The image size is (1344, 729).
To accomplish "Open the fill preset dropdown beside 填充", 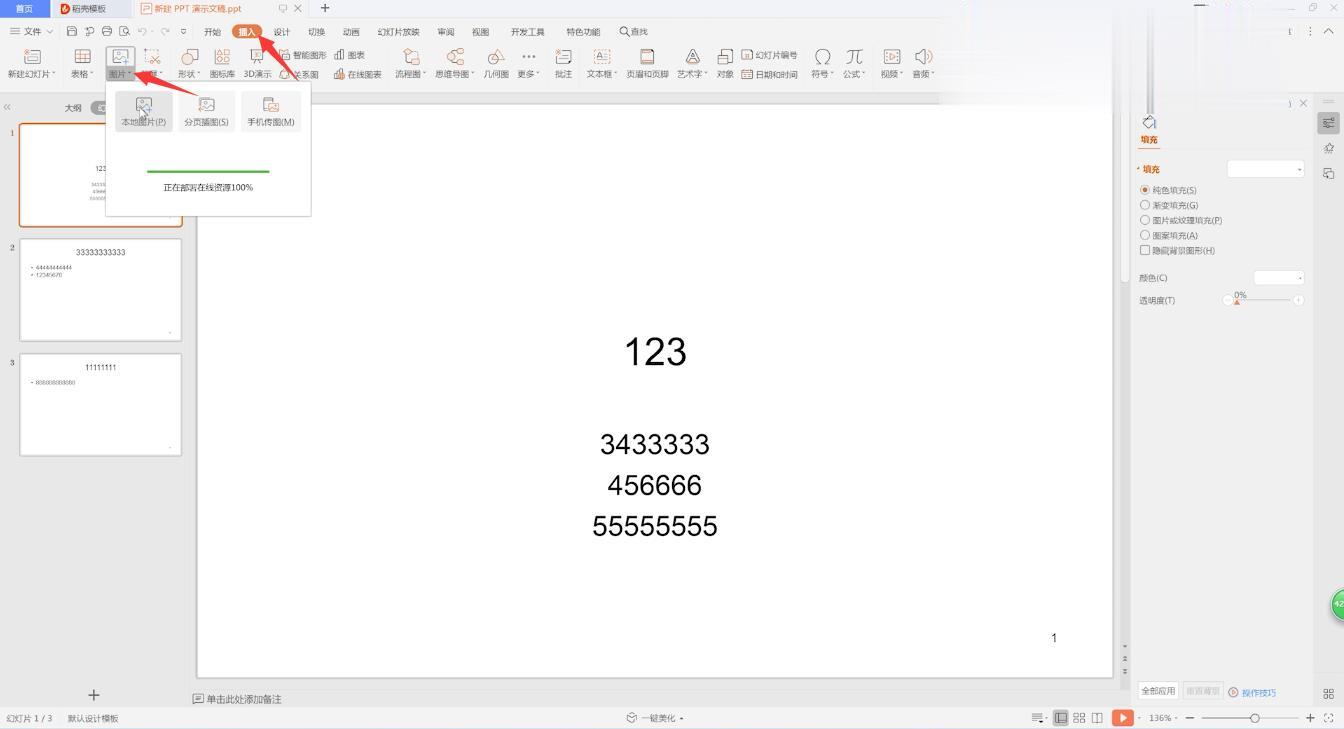I will 1265,169.
